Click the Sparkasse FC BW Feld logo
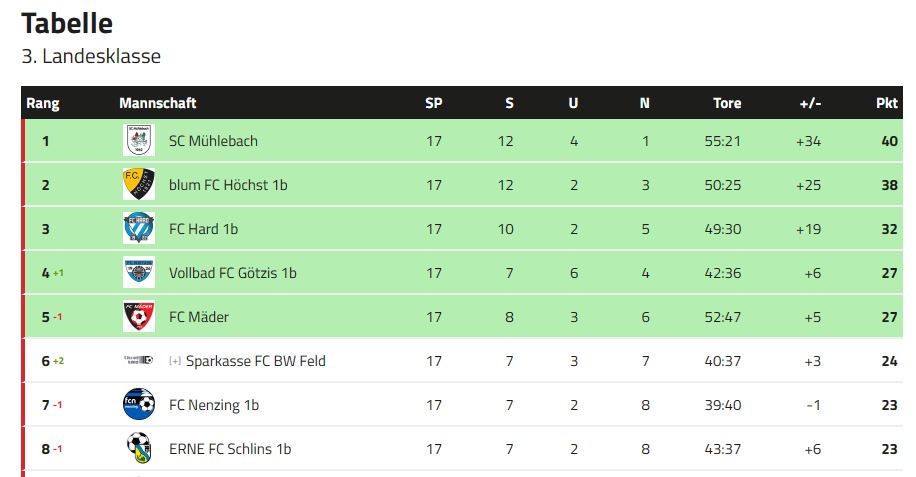This screenshot has width=916, height=477. pyautogui.click(x=139, y=361)
